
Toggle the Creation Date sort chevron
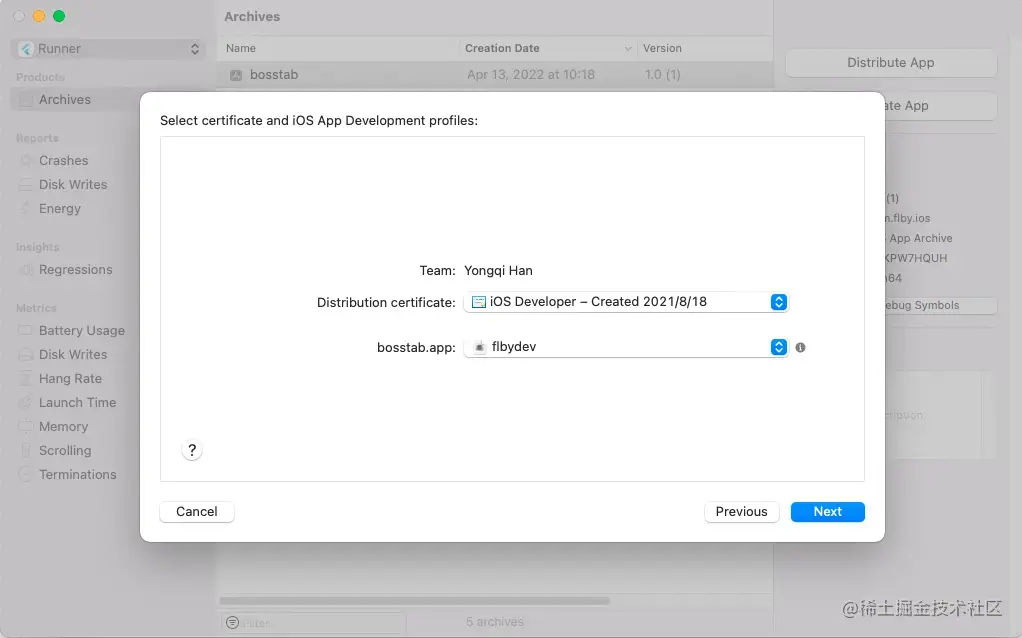628,49
